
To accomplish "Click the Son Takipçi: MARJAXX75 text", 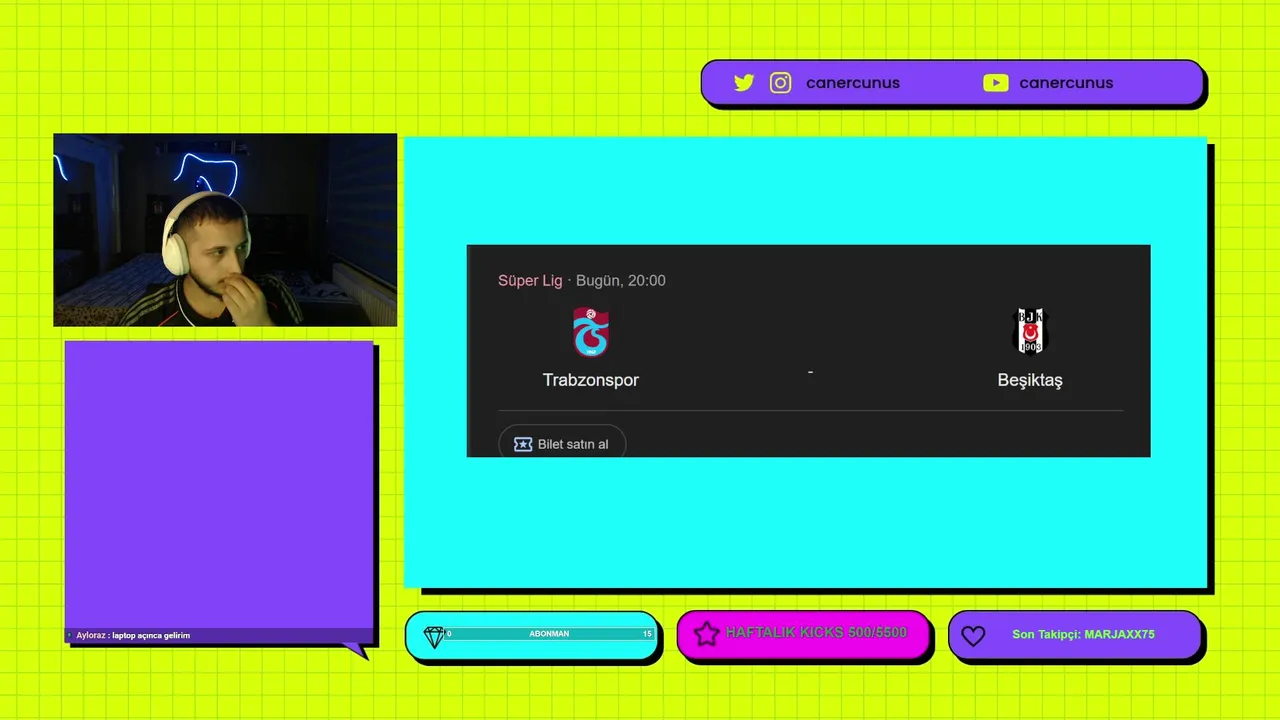I will pos(1083,634).
